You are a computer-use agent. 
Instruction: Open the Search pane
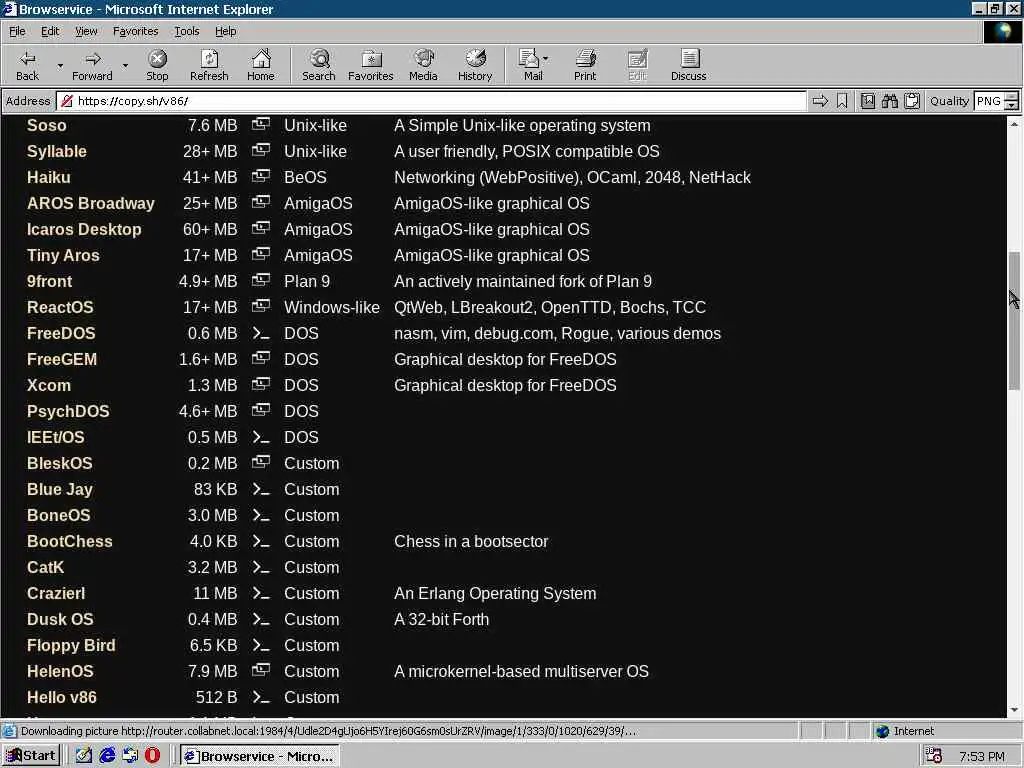point(319,65)
